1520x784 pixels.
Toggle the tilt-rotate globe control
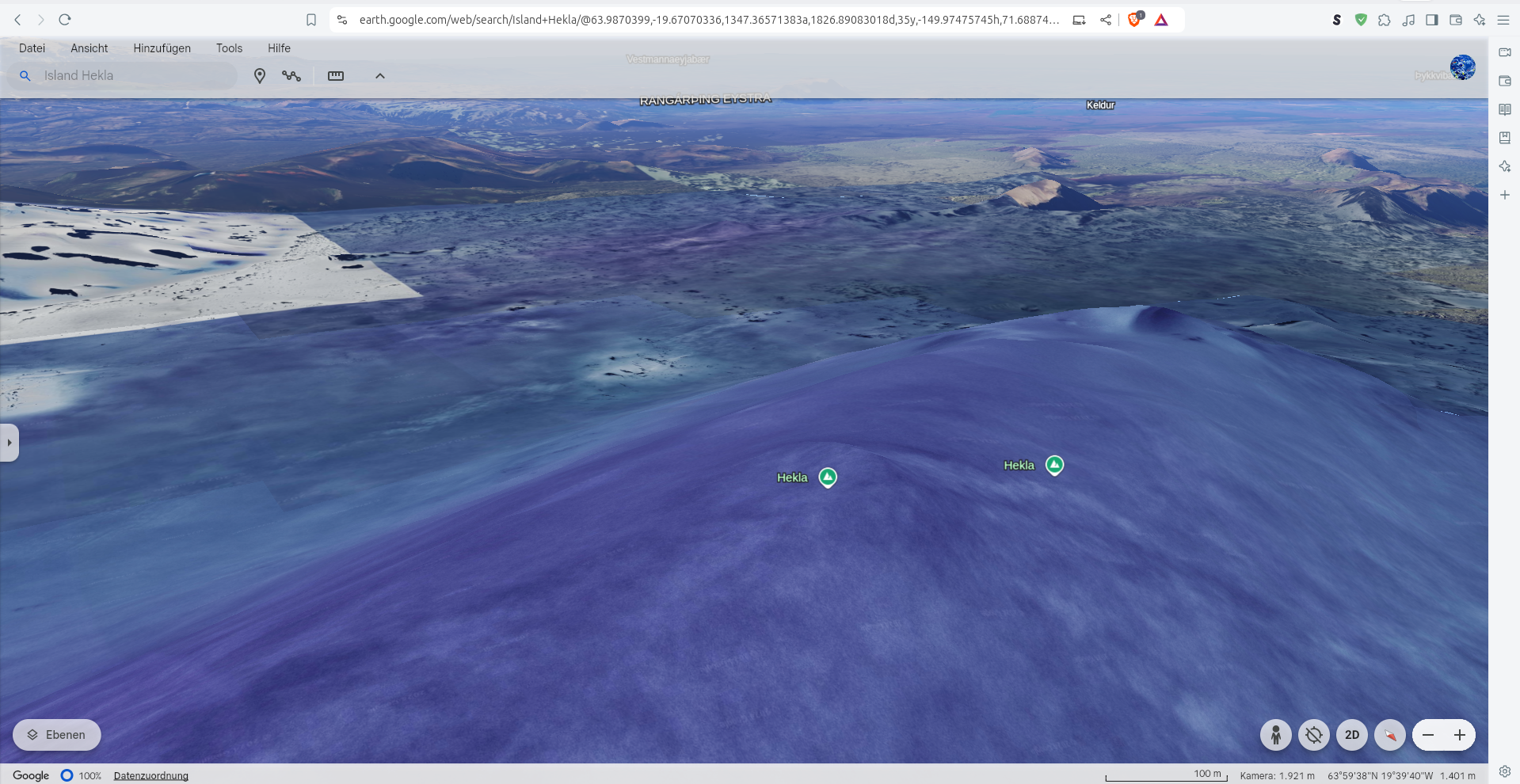pos(1314,735)
